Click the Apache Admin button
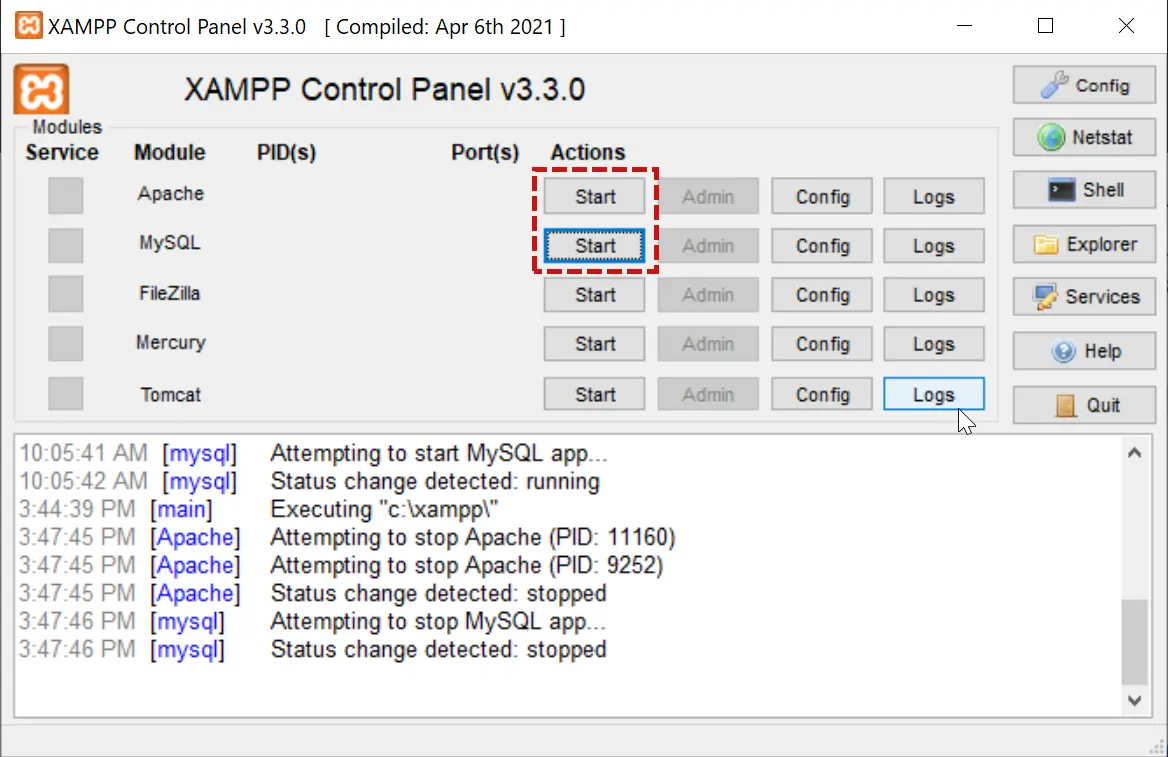This screenshot has height=757, width=1168. click(708, 197)
